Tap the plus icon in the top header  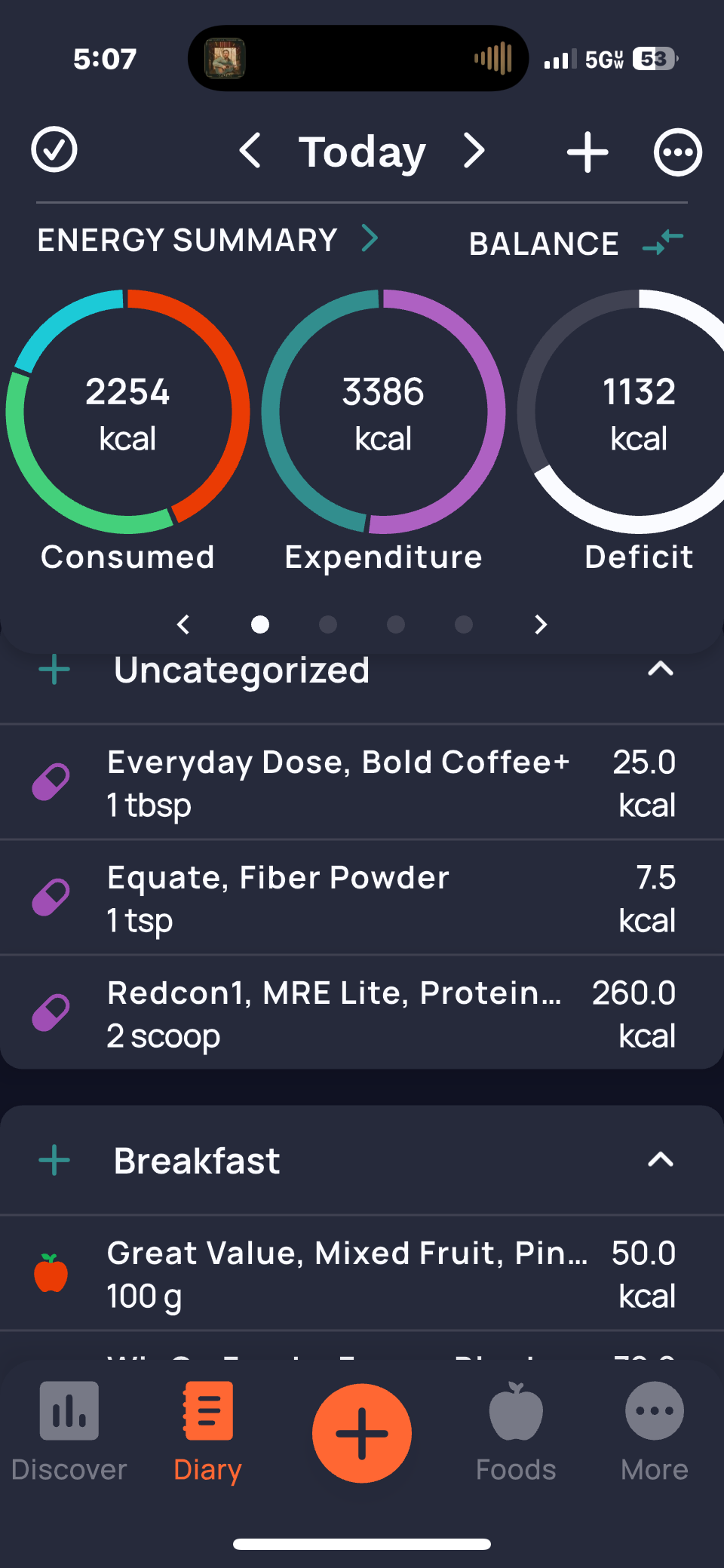(587, 152)
